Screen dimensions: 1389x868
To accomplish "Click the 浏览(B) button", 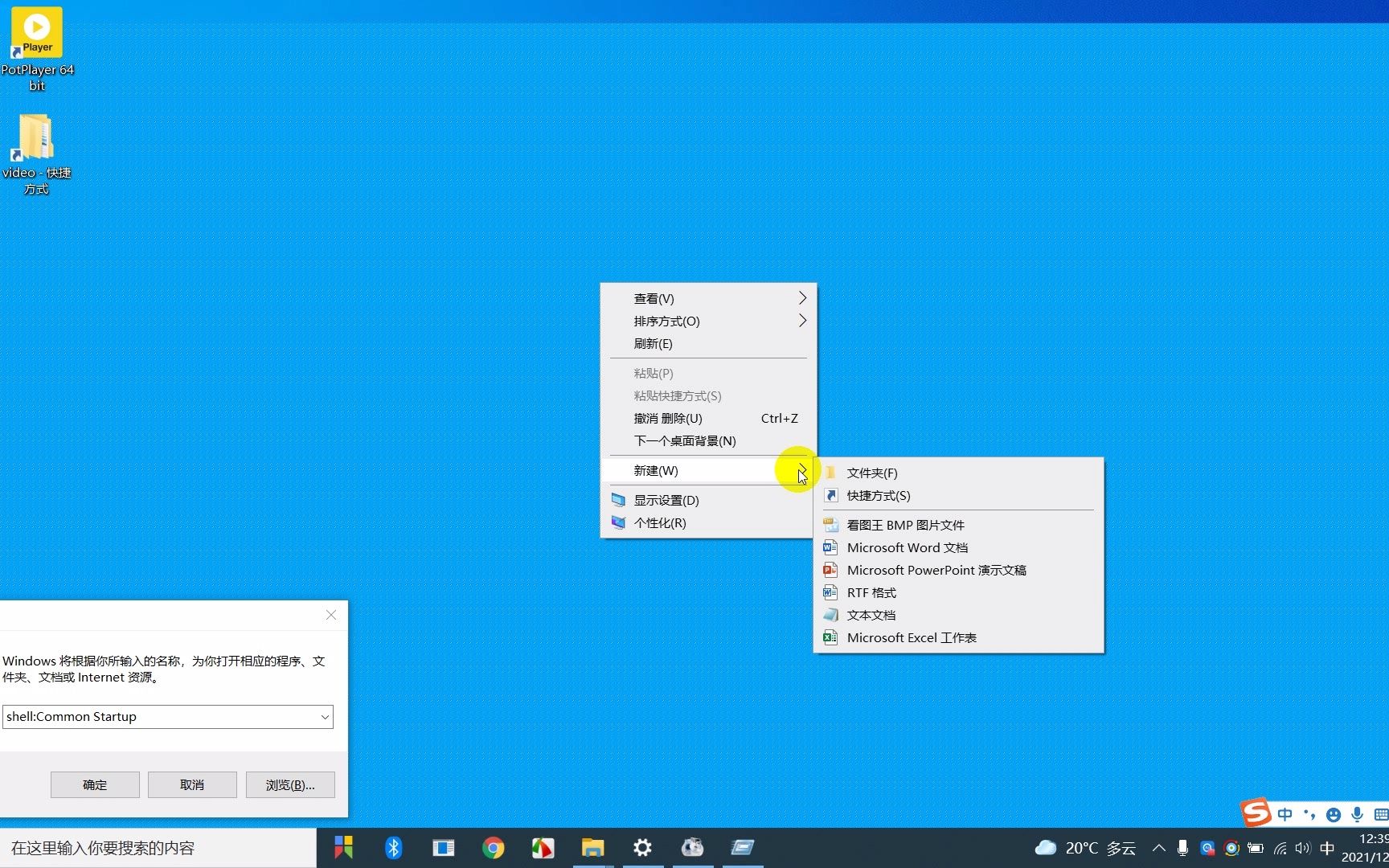I will click(290, 784).
